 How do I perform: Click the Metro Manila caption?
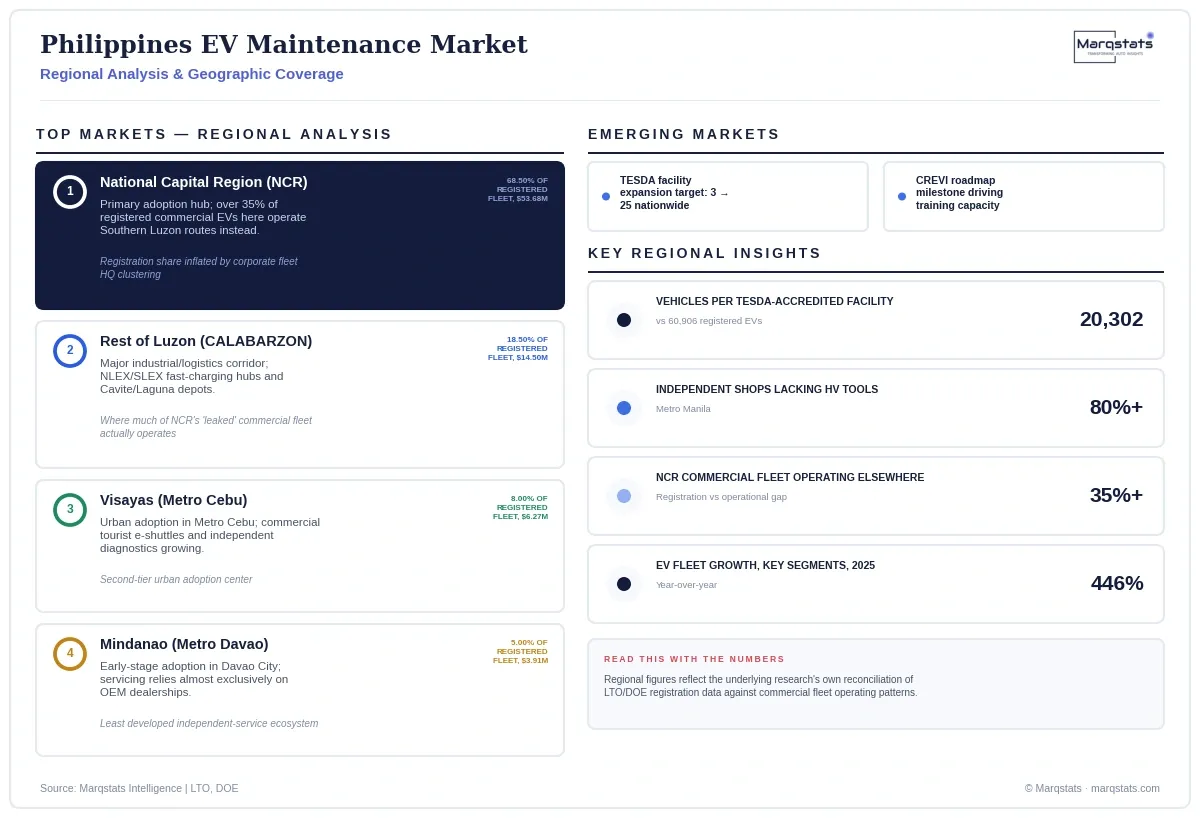(683, 409)
